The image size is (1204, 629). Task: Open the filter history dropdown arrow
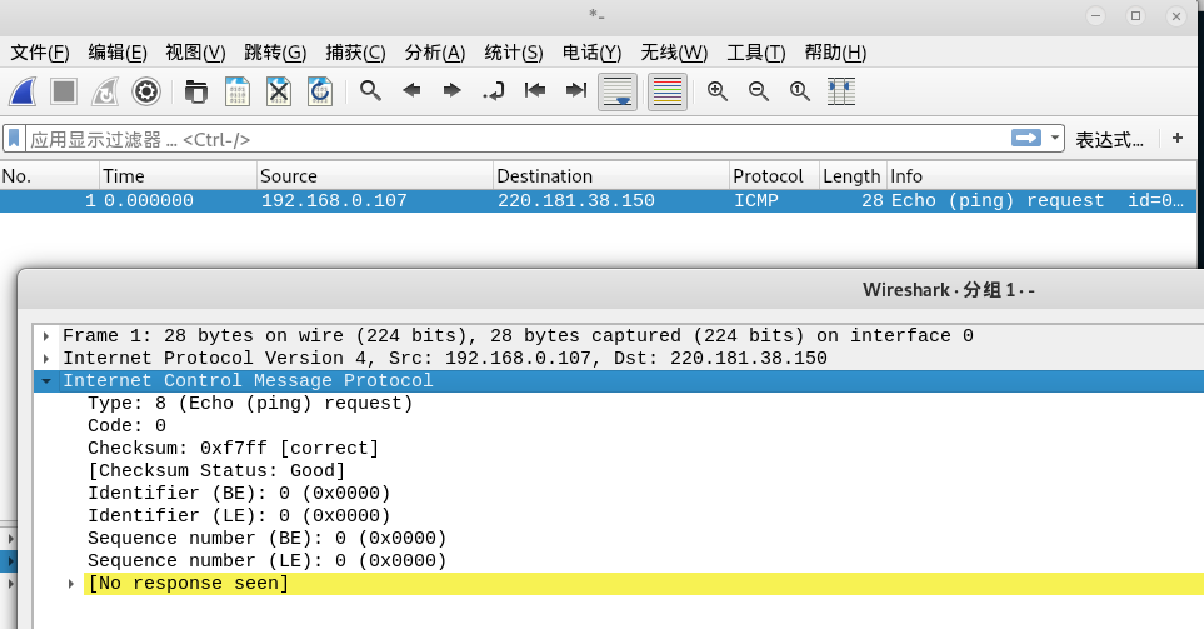pyautogui.click(x=1055, y=138)
